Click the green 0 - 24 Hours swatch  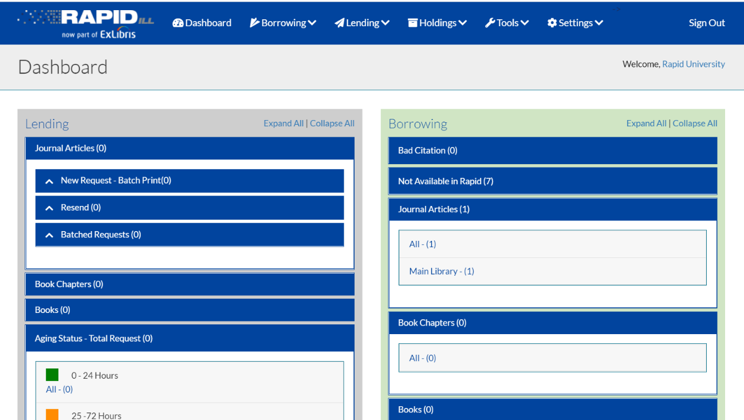52,375
